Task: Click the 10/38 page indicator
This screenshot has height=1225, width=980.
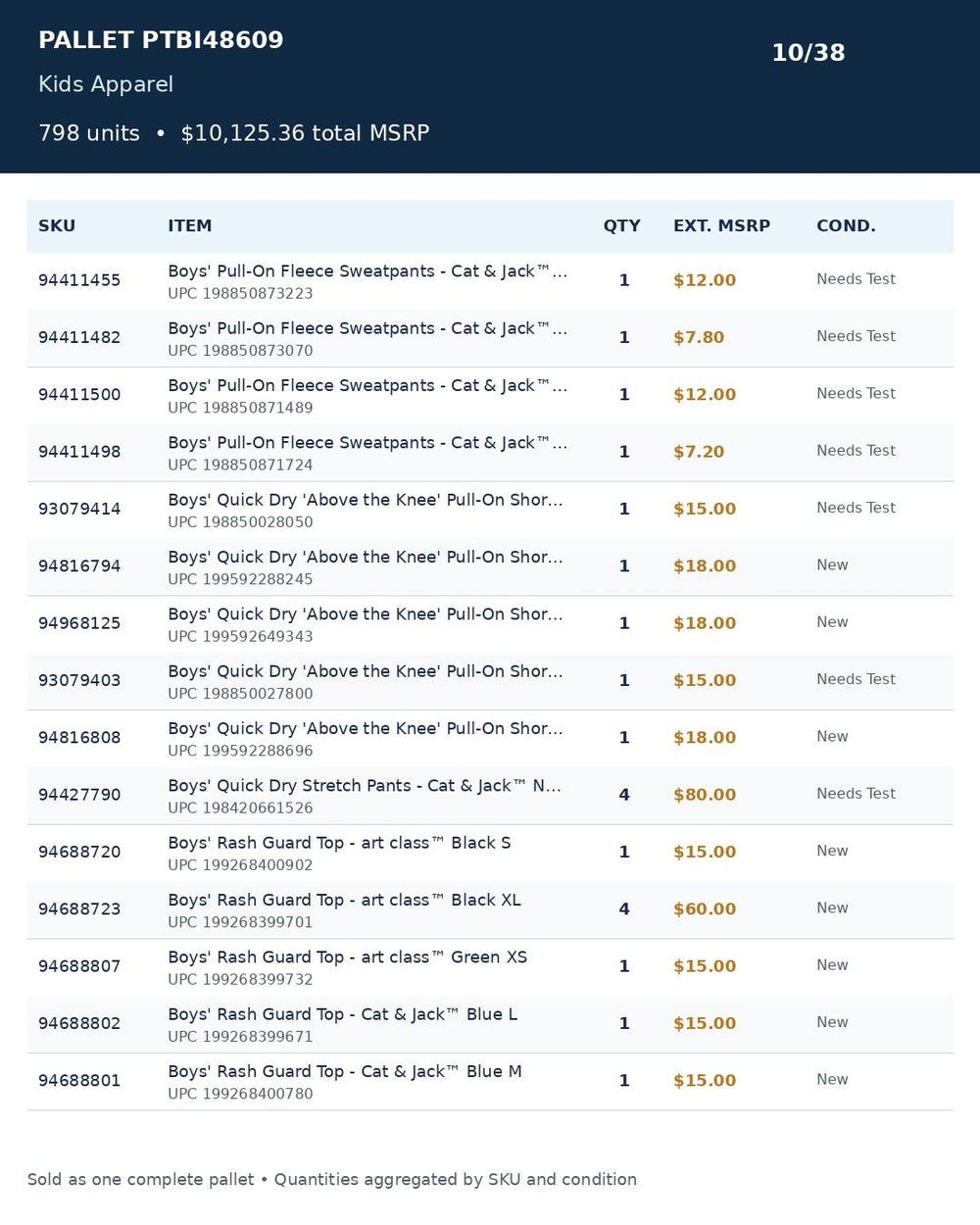Action: (808, 53)
